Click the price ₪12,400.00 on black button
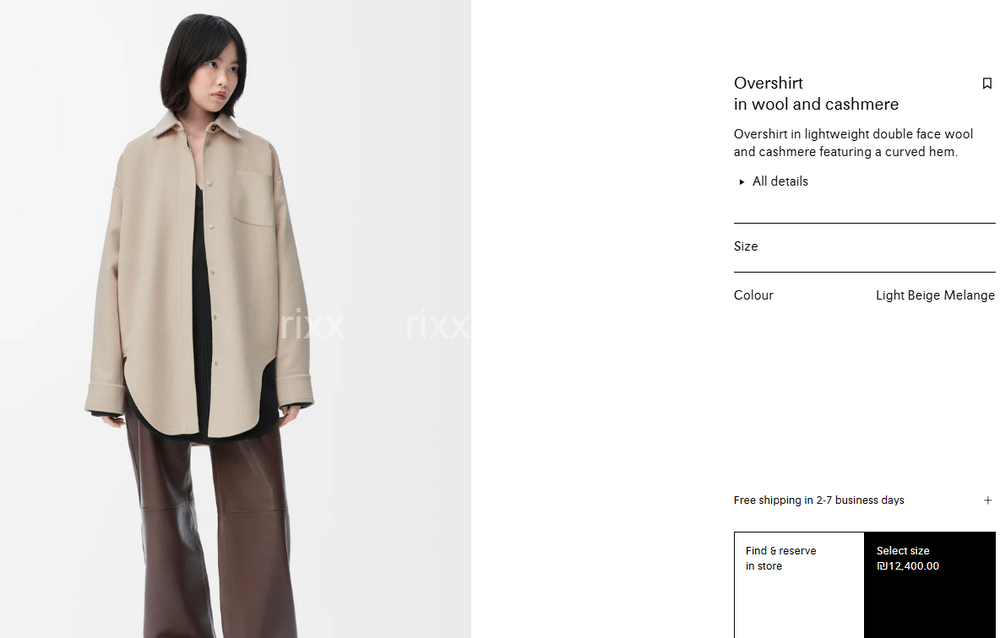Viewport: 1000px width, 638px height. (x=908, y=567)
